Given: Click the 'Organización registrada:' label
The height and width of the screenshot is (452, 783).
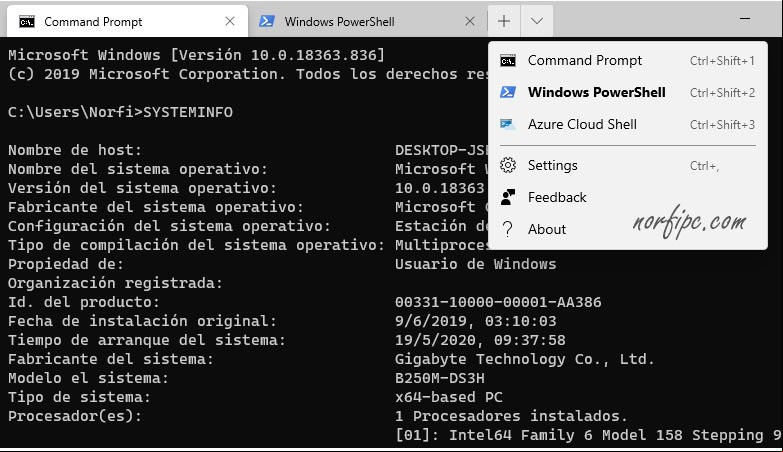Looking at the screenshot, I should click(115, 283).
